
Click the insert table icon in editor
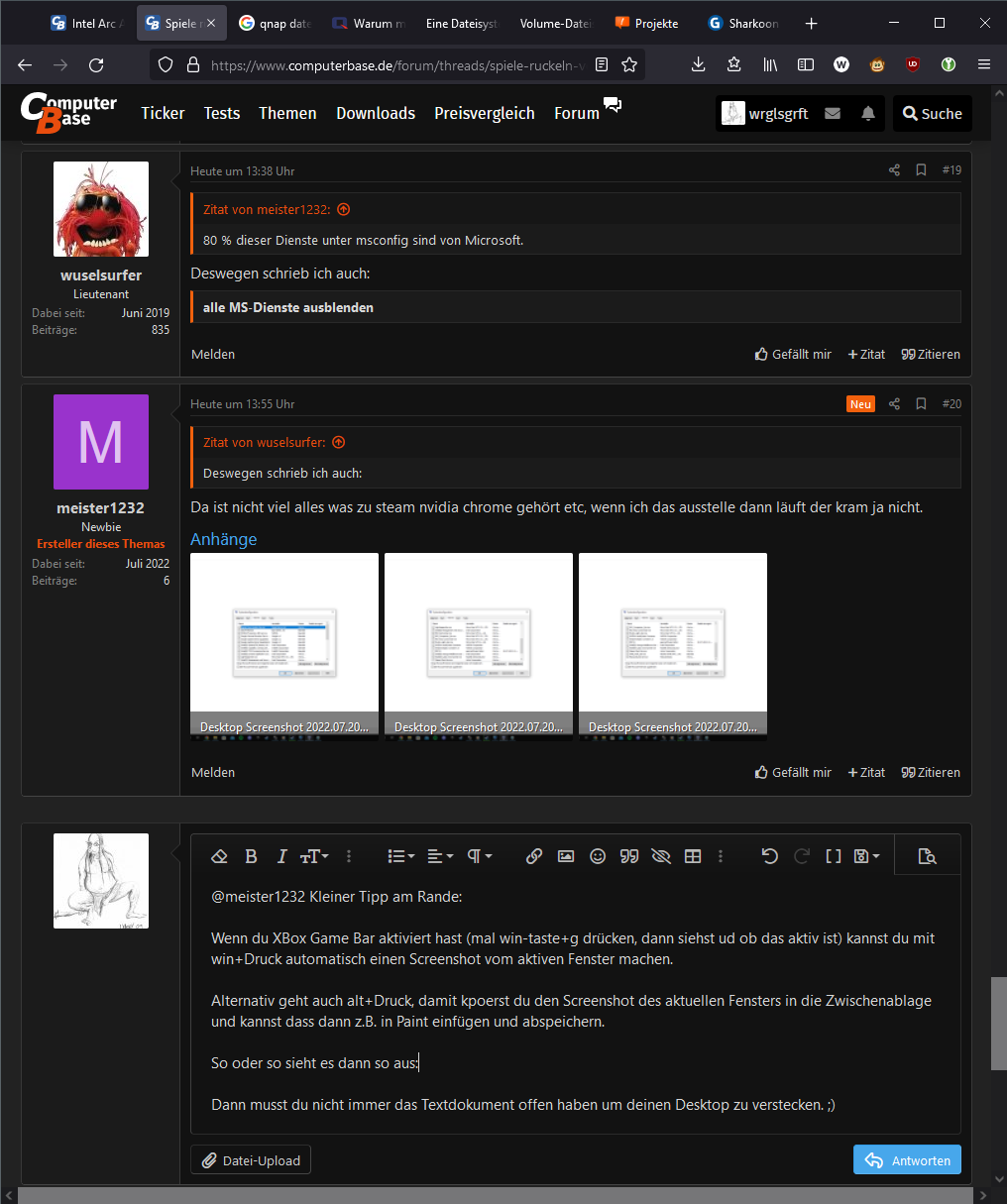[x=693, y=856]
